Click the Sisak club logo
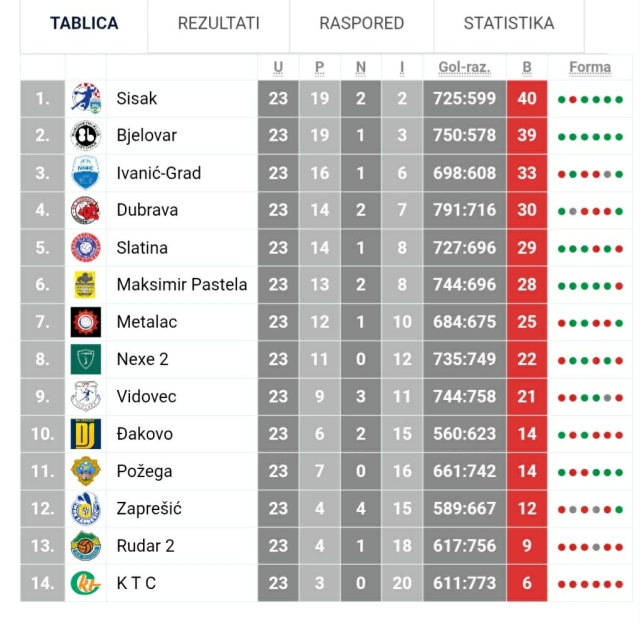Viewport: 640px width, 622px height. click(x=85, y=99)
